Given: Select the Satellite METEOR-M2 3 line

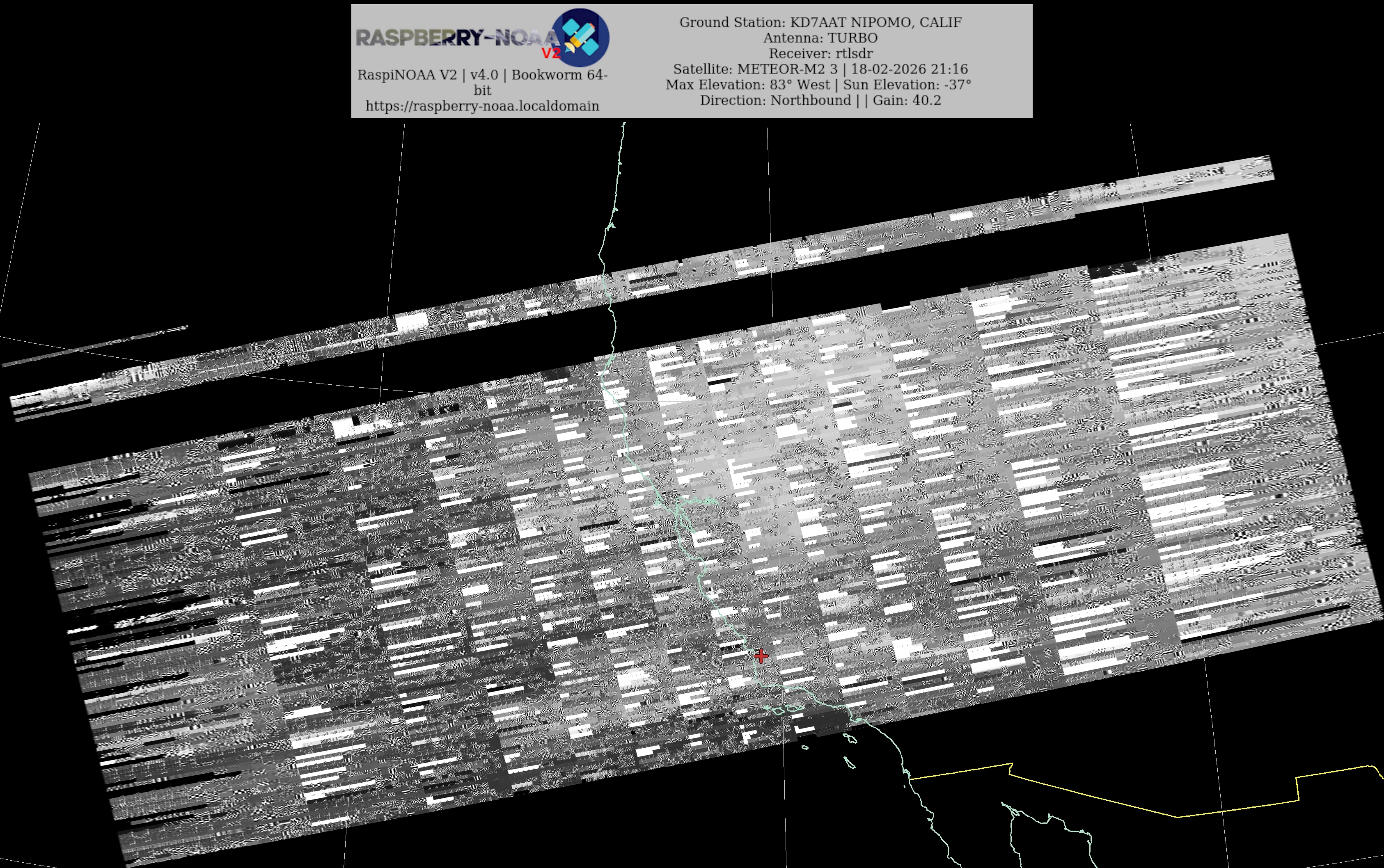Looking at the screenshot, I should (820, 69).
